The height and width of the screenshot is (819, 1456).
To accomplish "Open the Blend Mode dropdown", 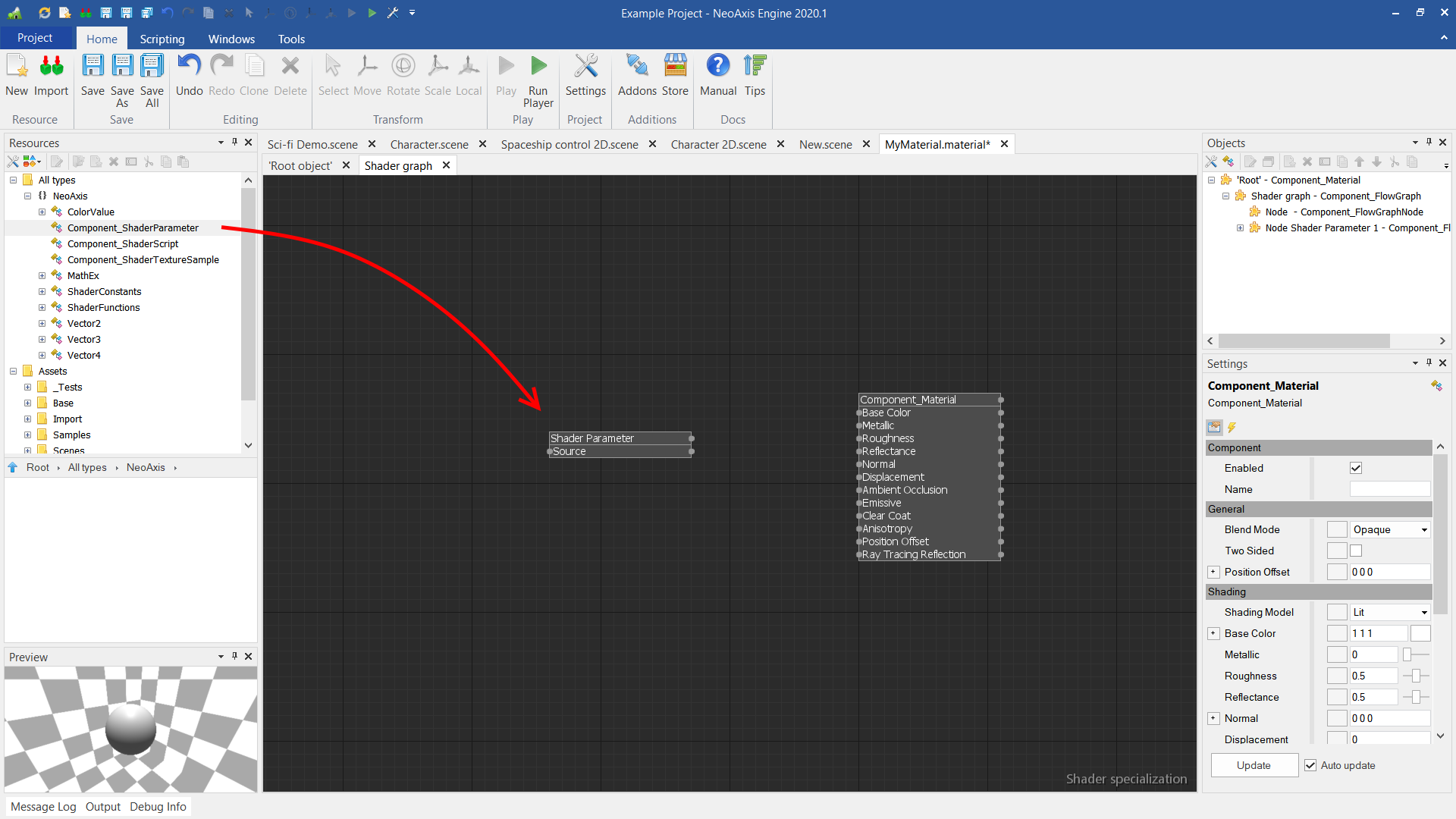I will coord(1390,529).
